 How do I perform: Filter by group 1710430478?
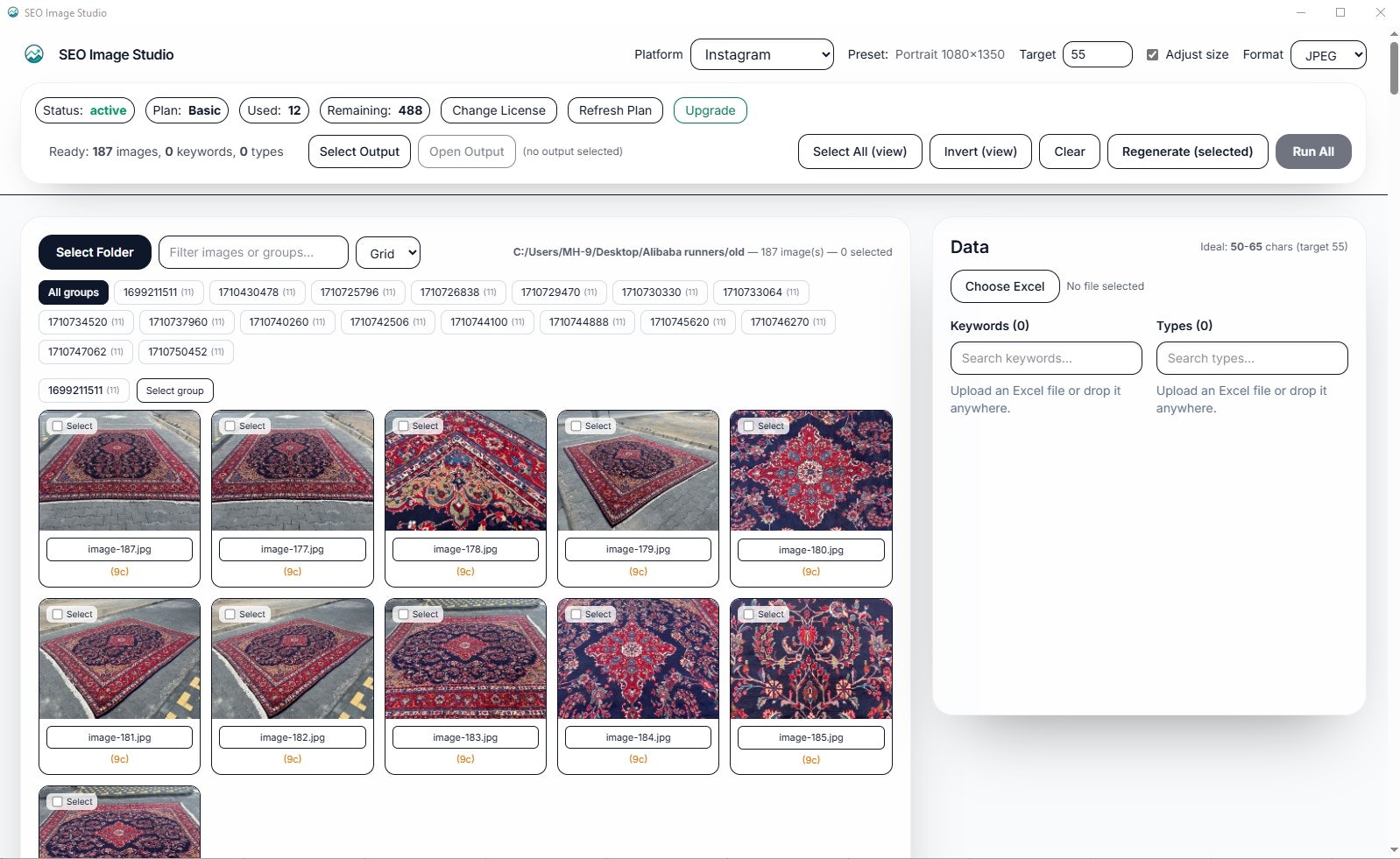257,292
